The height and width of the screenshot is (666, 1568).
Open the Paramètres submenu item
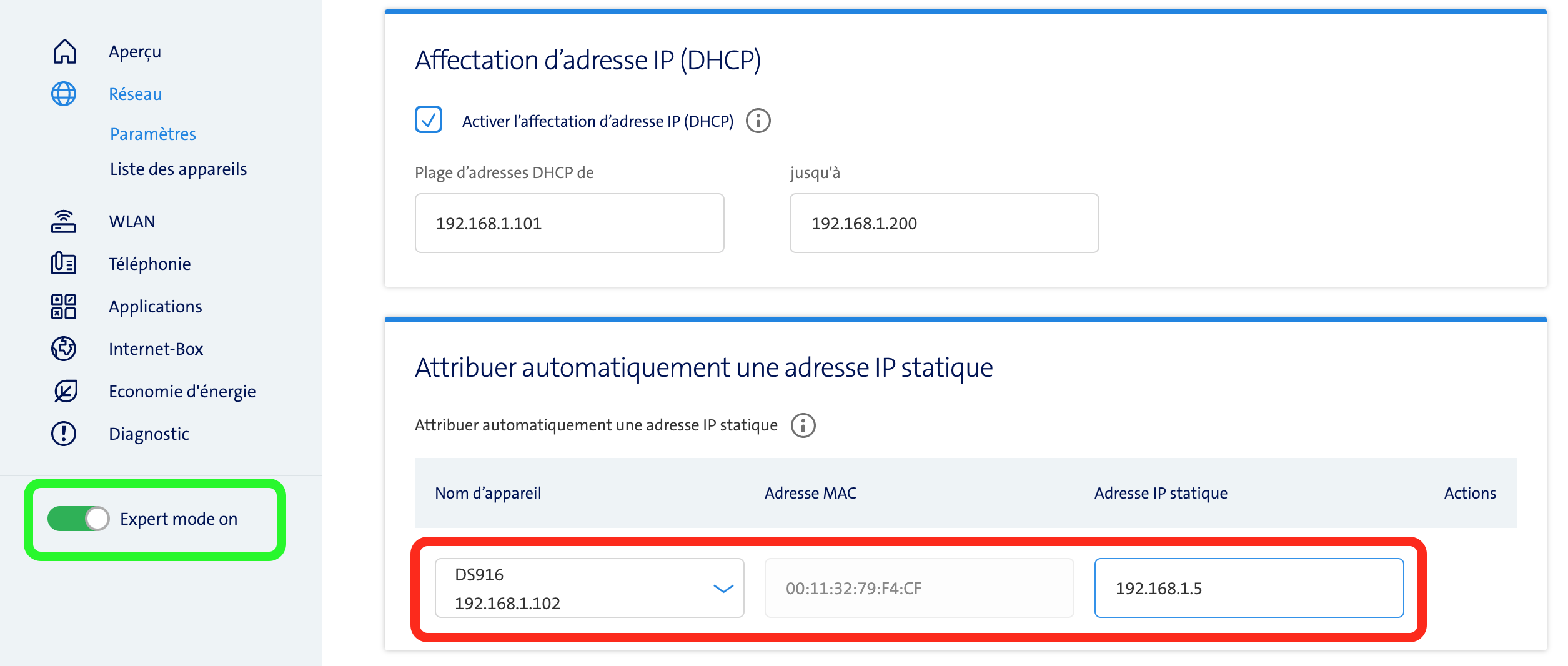tap(153, 134)
